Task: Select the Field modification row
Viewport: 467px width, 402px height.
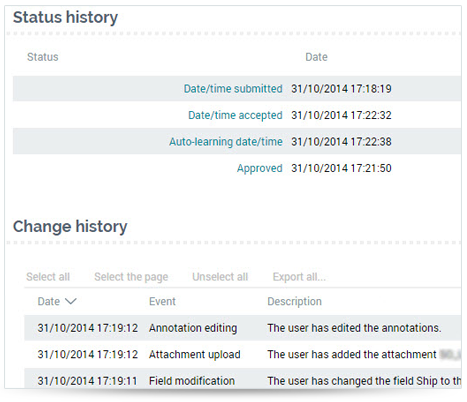Action: pyautogui.click(x=243, y=379)
